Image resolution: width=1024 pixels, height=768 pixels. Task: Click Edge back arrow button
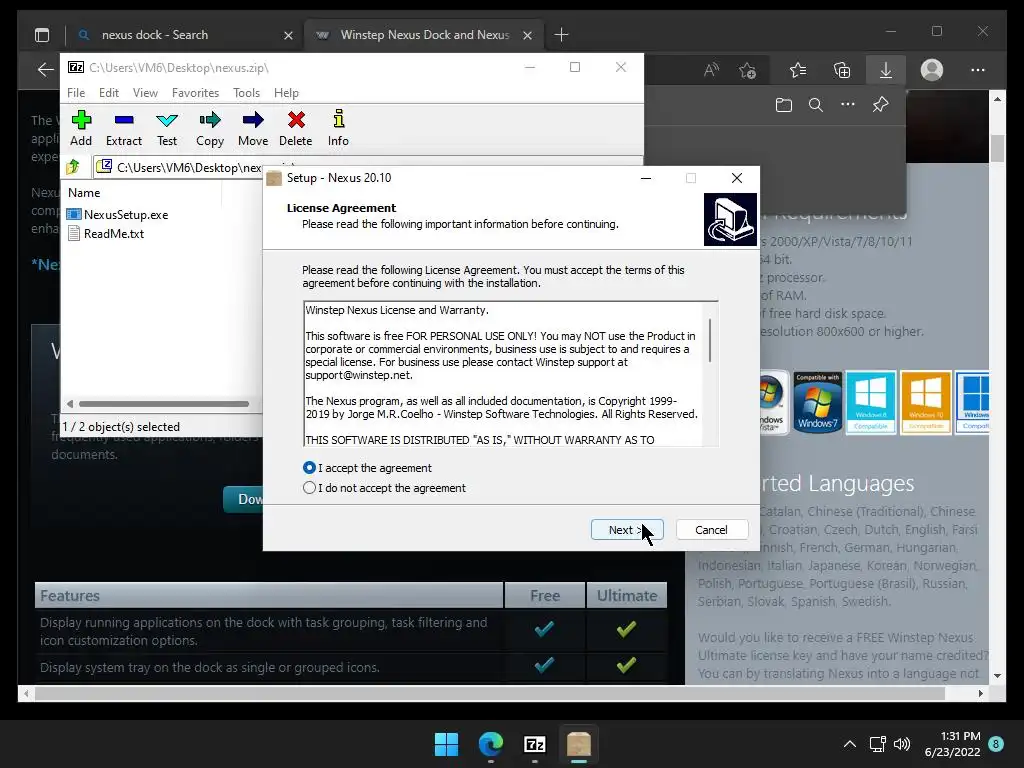tap(45, 70)
